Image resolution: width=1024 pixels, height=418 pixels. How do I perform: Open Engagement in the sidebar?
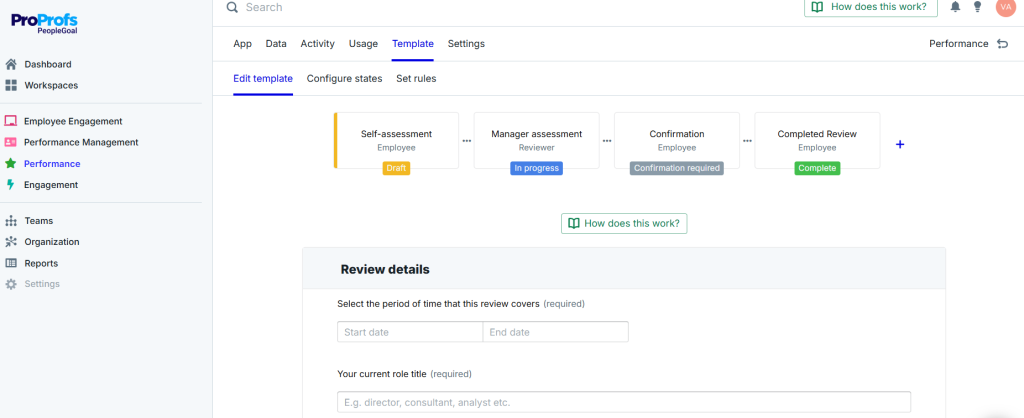tap(51, 185)
